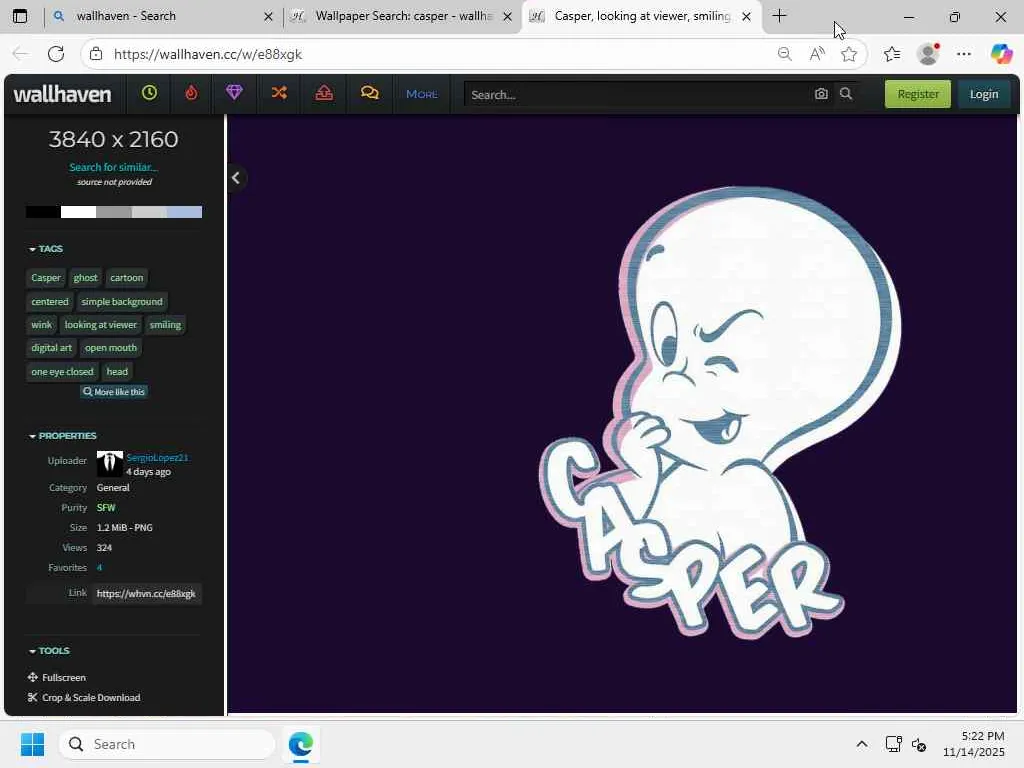Click the short link field whvn.cc/e88xgk
The width and height of the screenshot is (1024, 768).
pyautogui.click(x=146, y=594)
